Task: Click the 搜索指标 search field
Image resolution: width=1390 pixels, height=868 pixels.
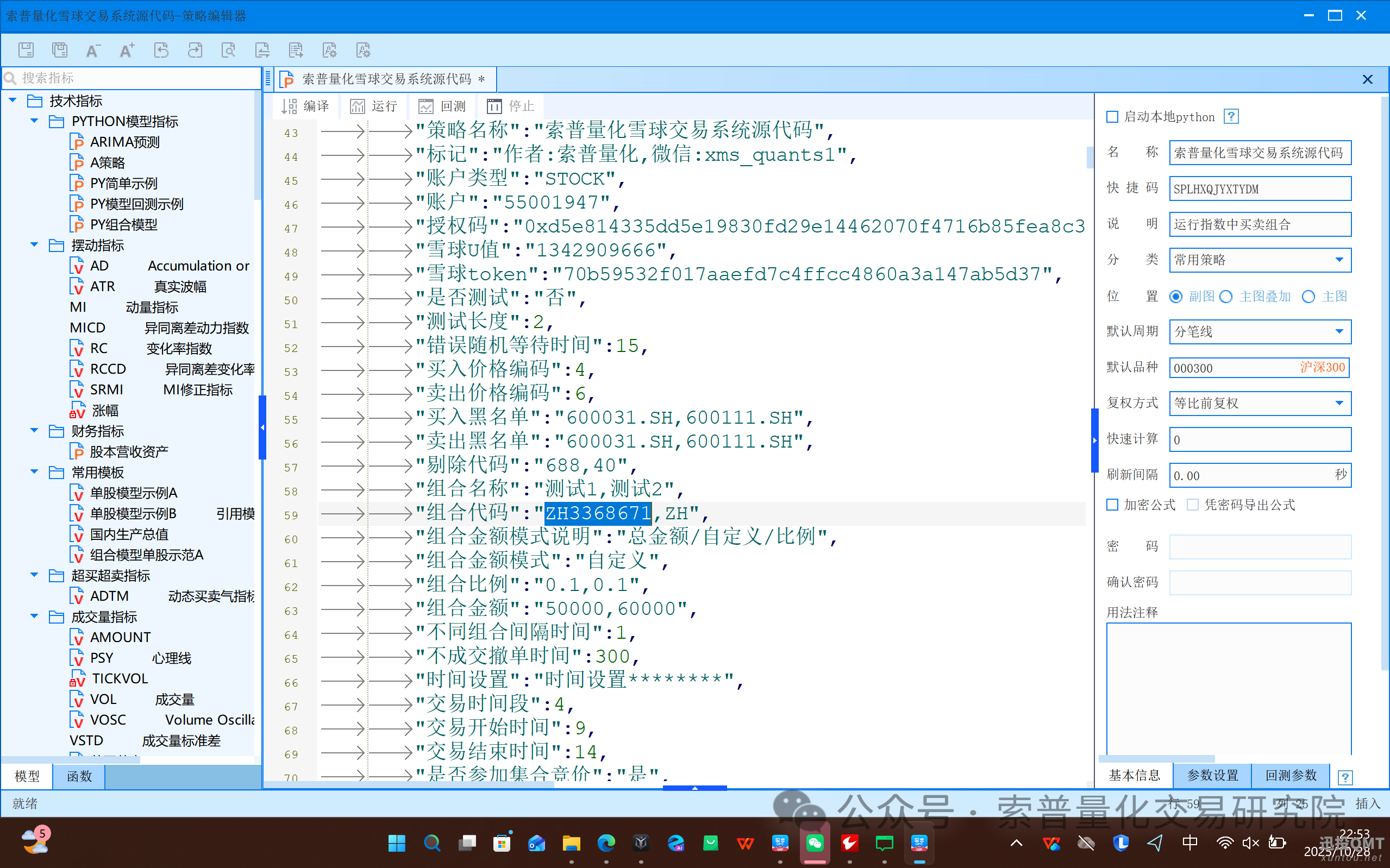Action: coord(132,78)
